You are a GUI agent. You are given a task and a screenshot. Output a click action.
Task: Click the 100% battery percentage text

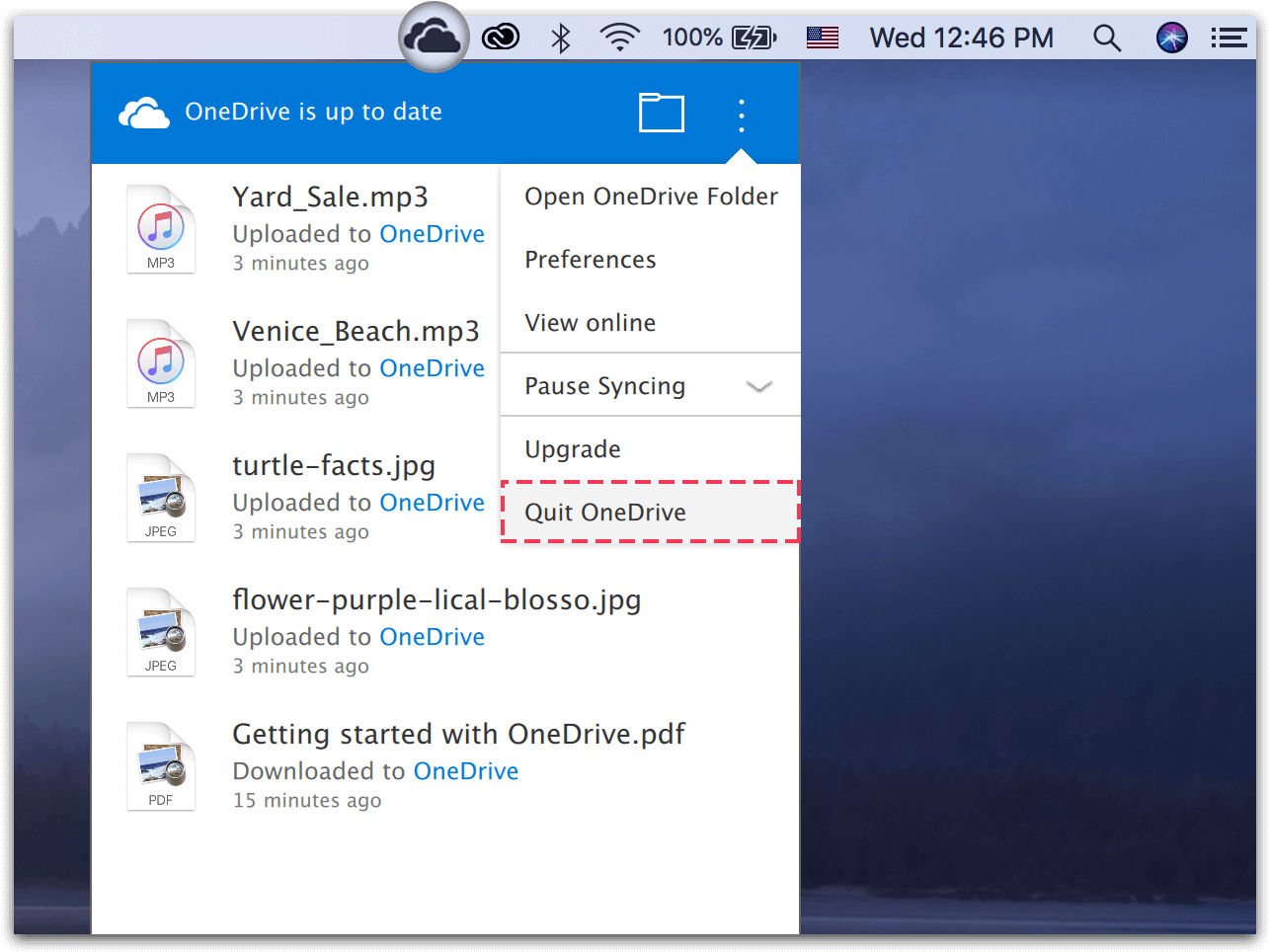click(x=692, y=38)
